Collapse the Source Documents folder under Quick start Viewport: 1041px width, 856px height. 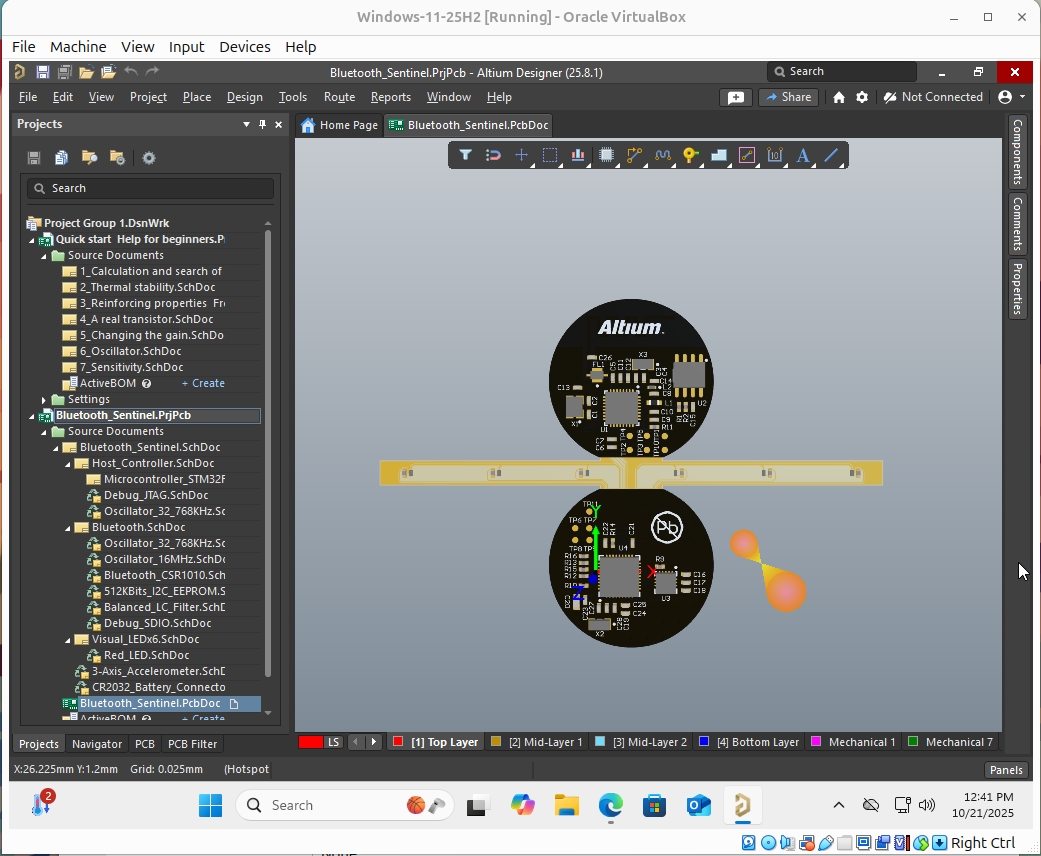(x=42, y=255)
